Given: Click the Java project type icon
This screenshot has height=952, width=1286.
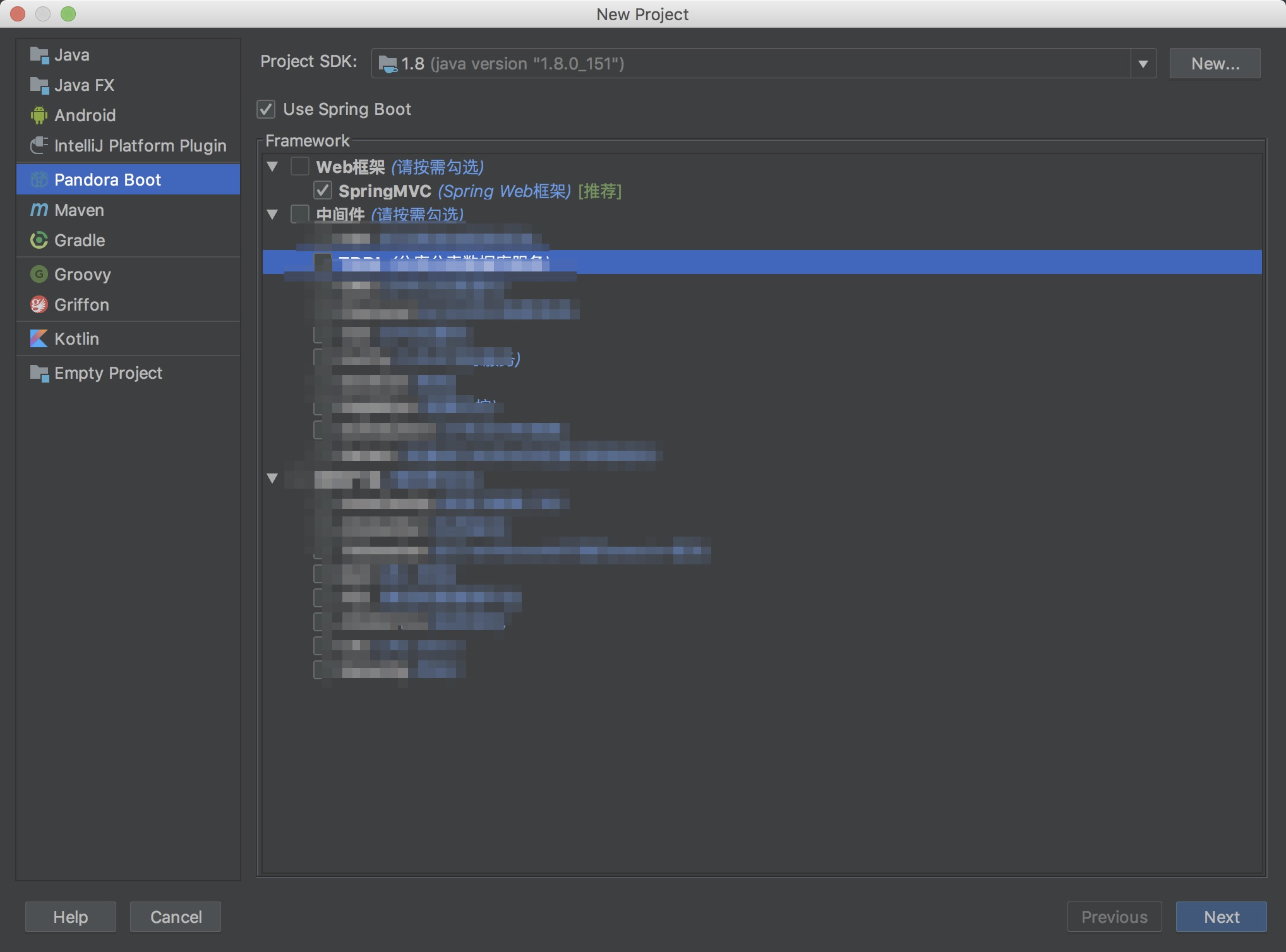Looking at the screenshot, I should 39,56.
